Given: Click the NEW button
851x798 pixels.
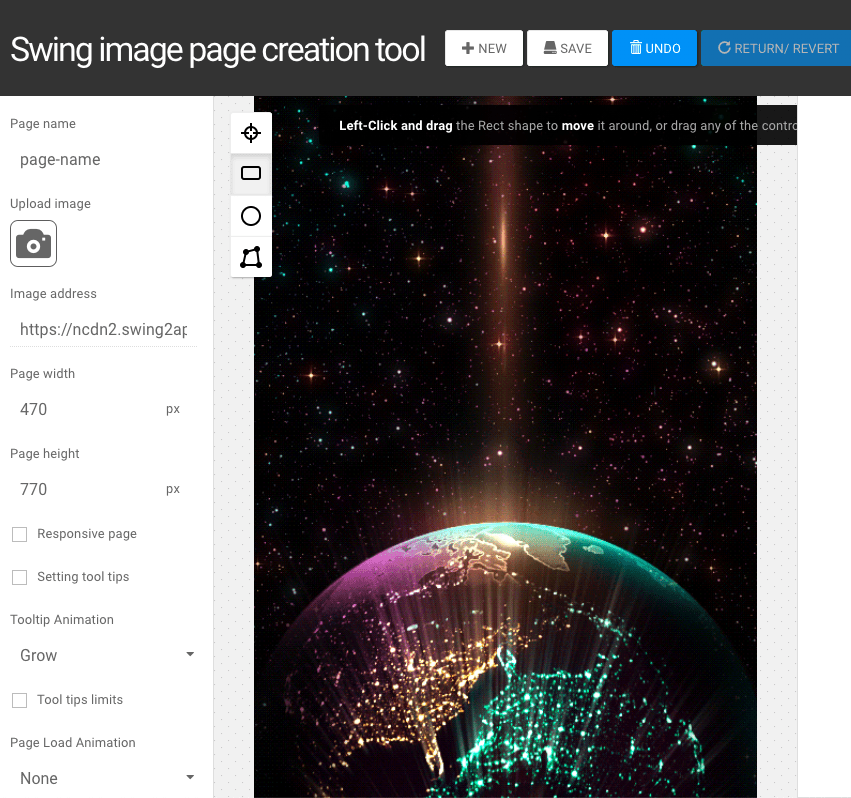Looking at the screenshot, I should pyautogui.click(x=484, y=48).
